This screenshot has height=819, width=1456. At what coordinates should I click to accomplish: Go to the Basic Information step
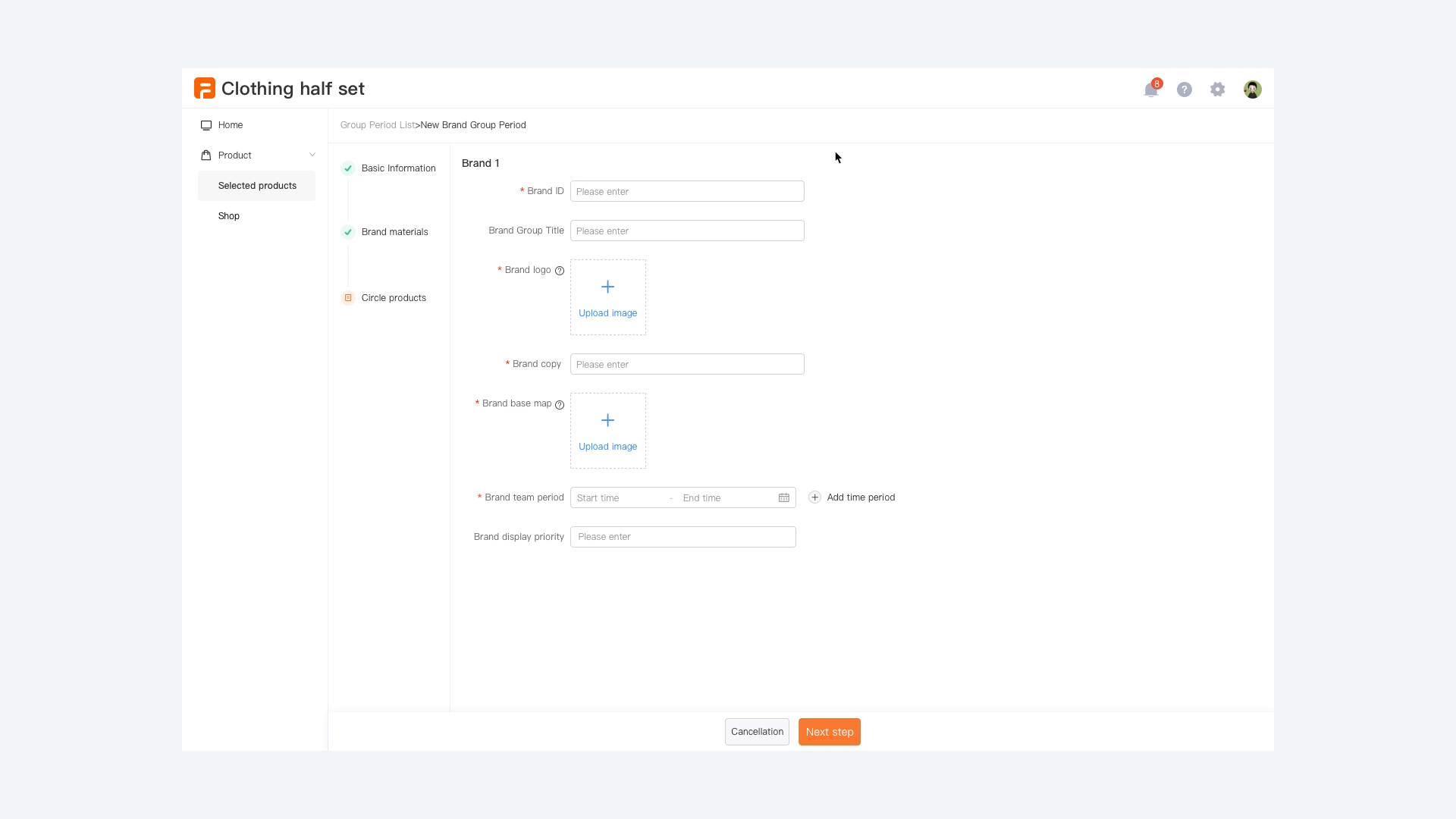[x=399, y=168]
